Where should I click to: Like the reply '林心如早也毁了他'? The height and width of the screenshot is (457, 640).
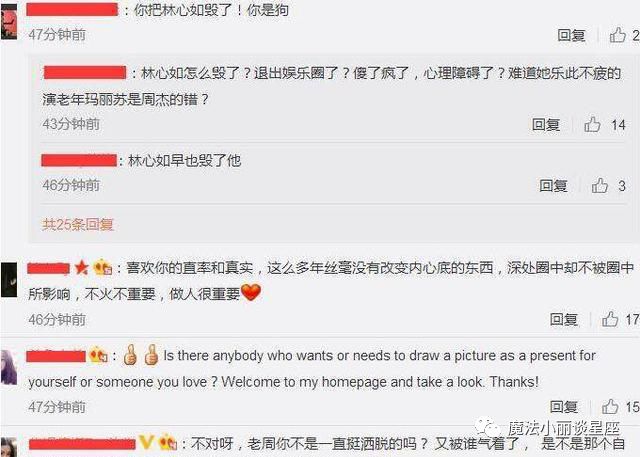[600, 186]
